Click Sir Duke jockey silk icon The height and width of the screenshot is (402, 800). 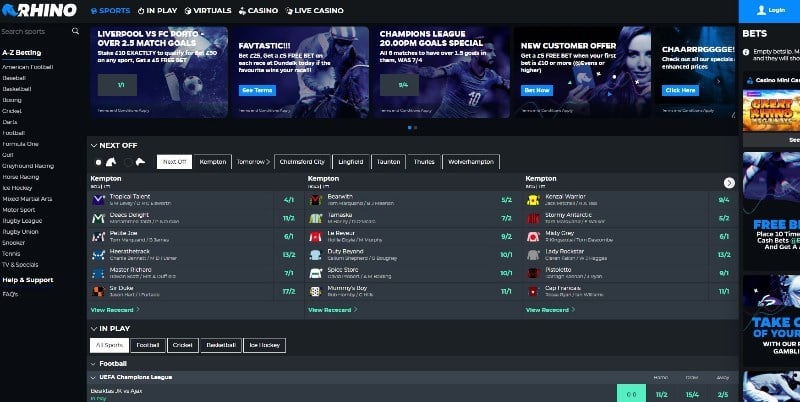tap(98, 291)
